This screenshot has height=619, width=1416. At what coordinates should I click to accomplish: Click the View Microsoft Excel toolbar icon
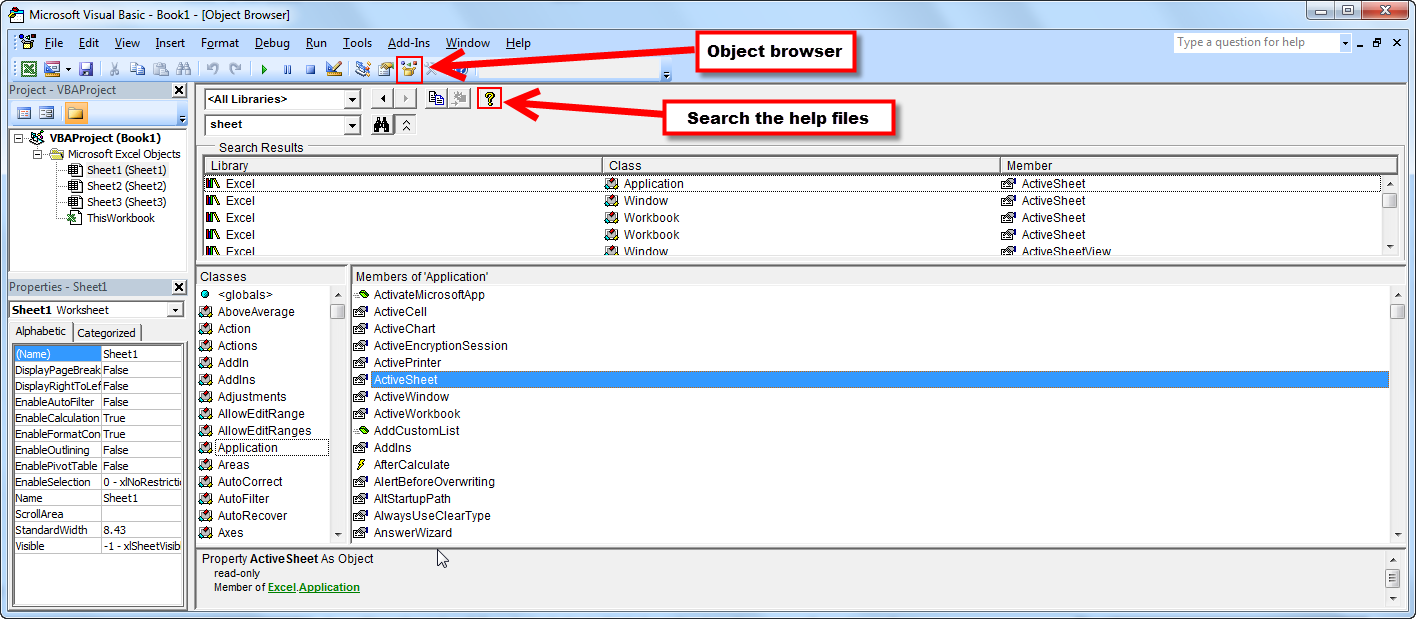pyautogui.click(x=28, y=69)
